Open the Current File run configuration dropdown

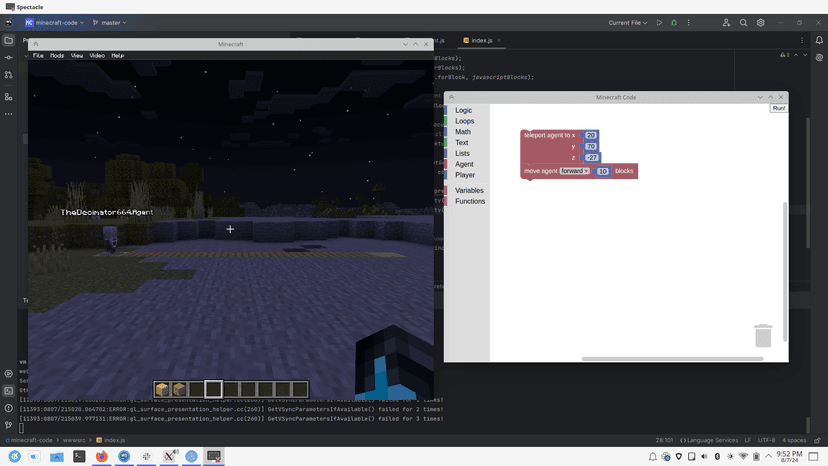(628, 23)
